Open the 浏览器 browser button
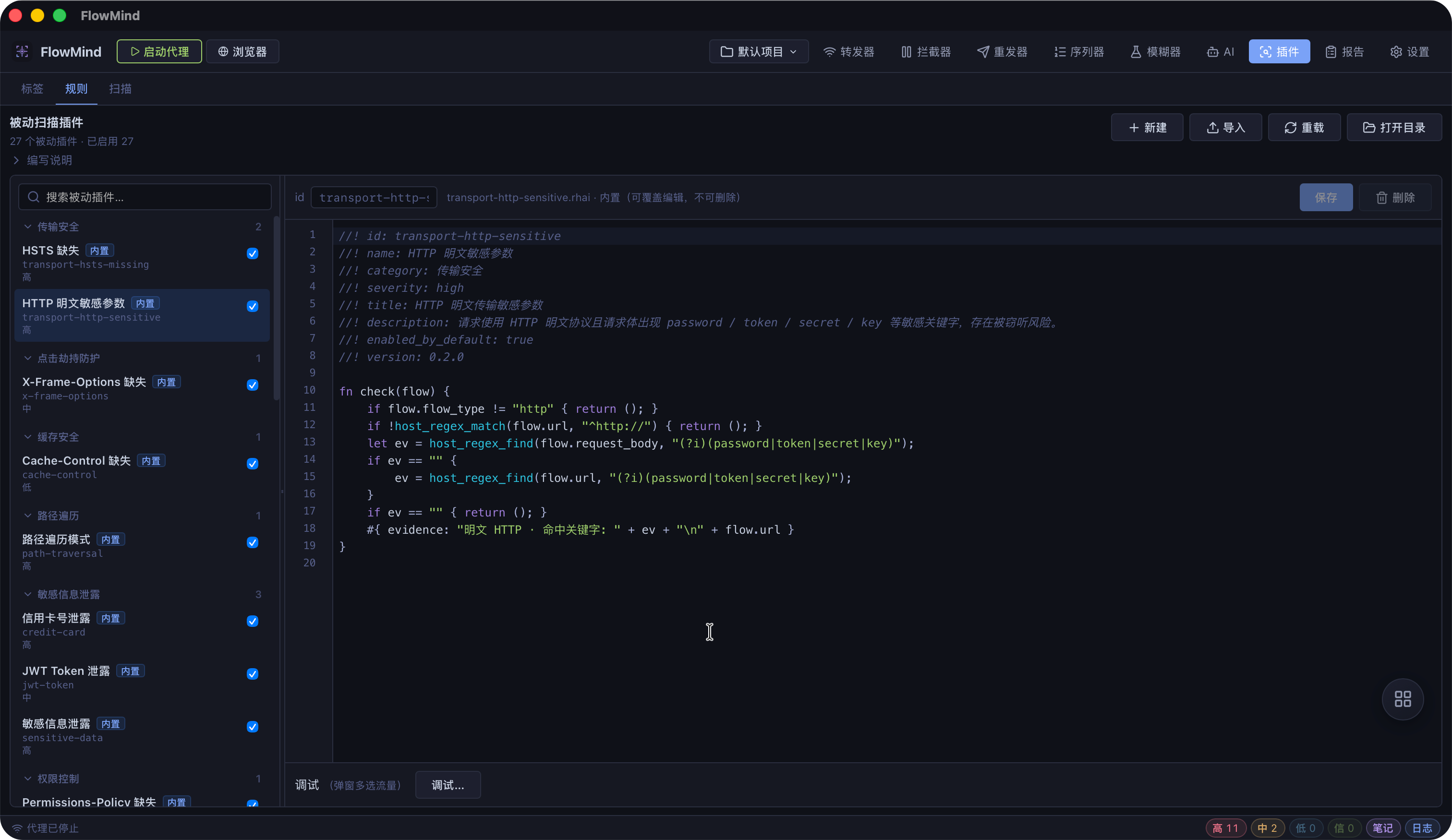Viewport: 1452px width, 840px height. pyautogui.click(x=242, y=52)
